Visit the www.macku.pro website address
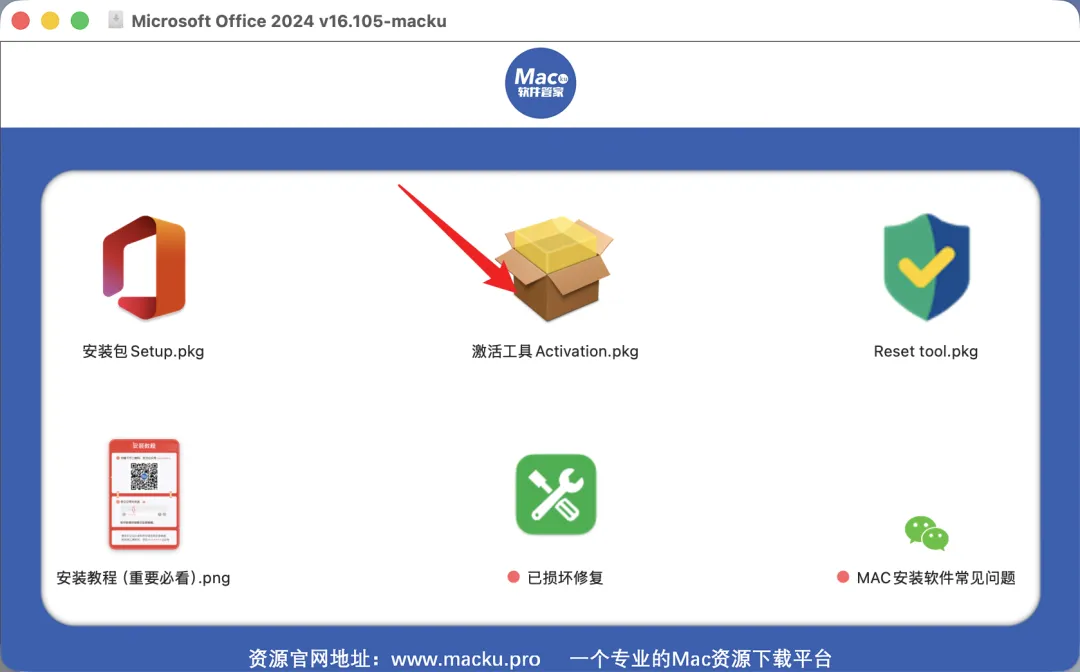Screen dimensions: 1080x672 [466, 659]
